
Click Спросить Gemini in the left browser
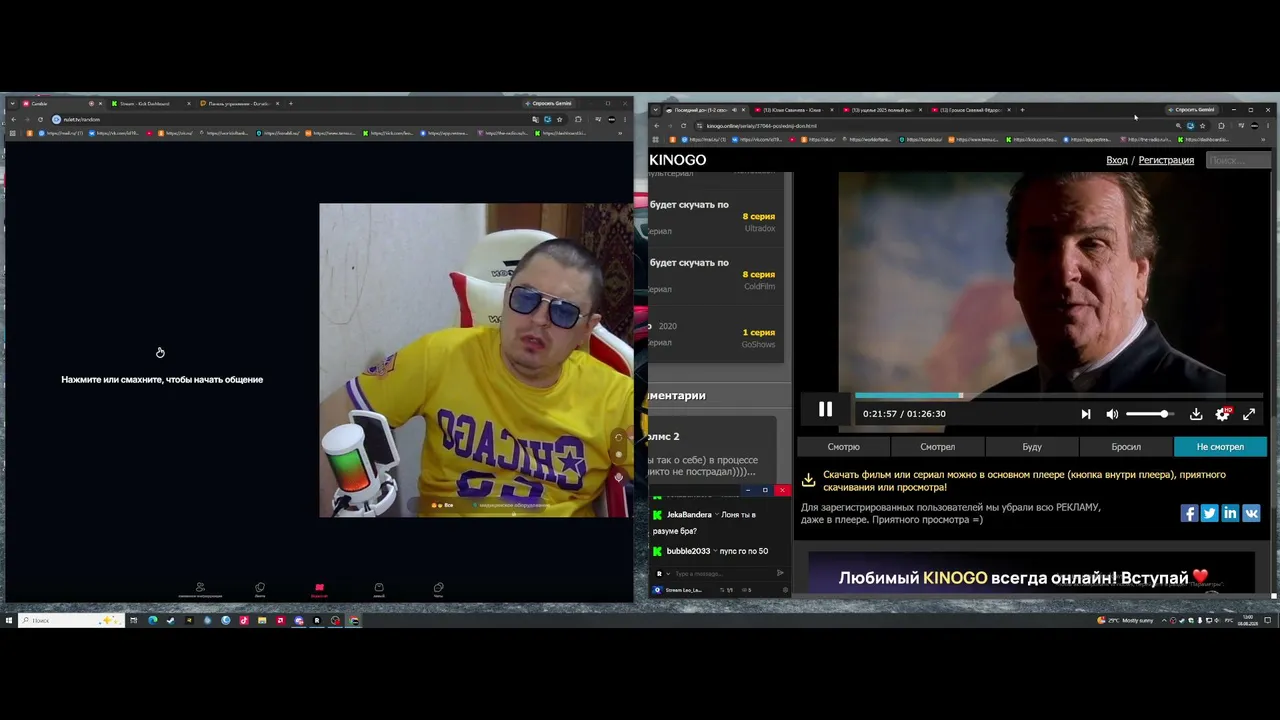click(x=548, y=104)
